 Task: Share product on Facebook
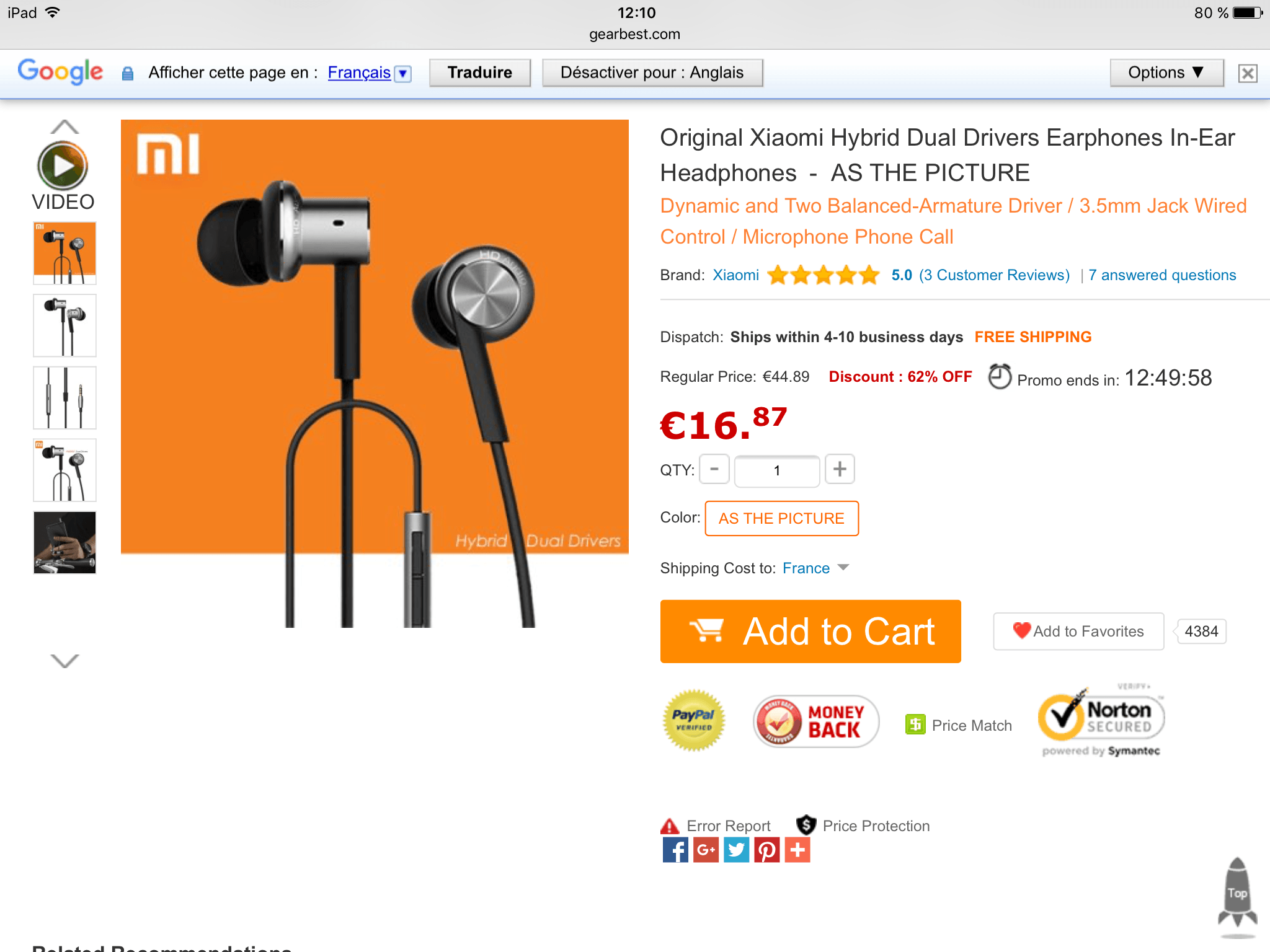675,850
